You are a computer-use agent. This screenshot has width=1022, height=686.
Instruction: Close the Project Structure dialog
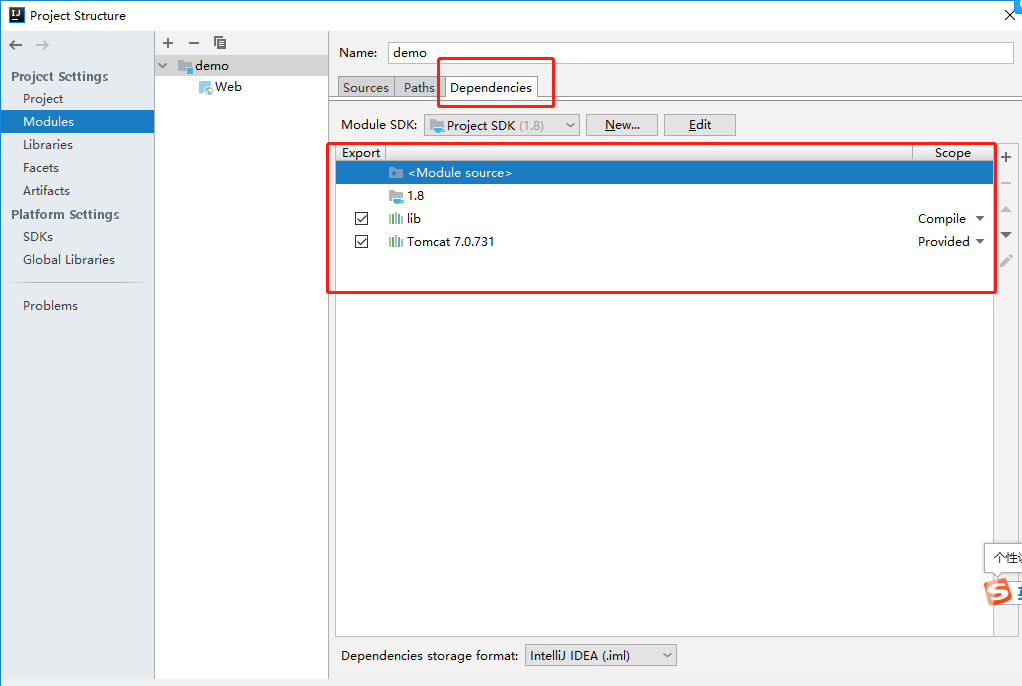(x=1010, y=15)
